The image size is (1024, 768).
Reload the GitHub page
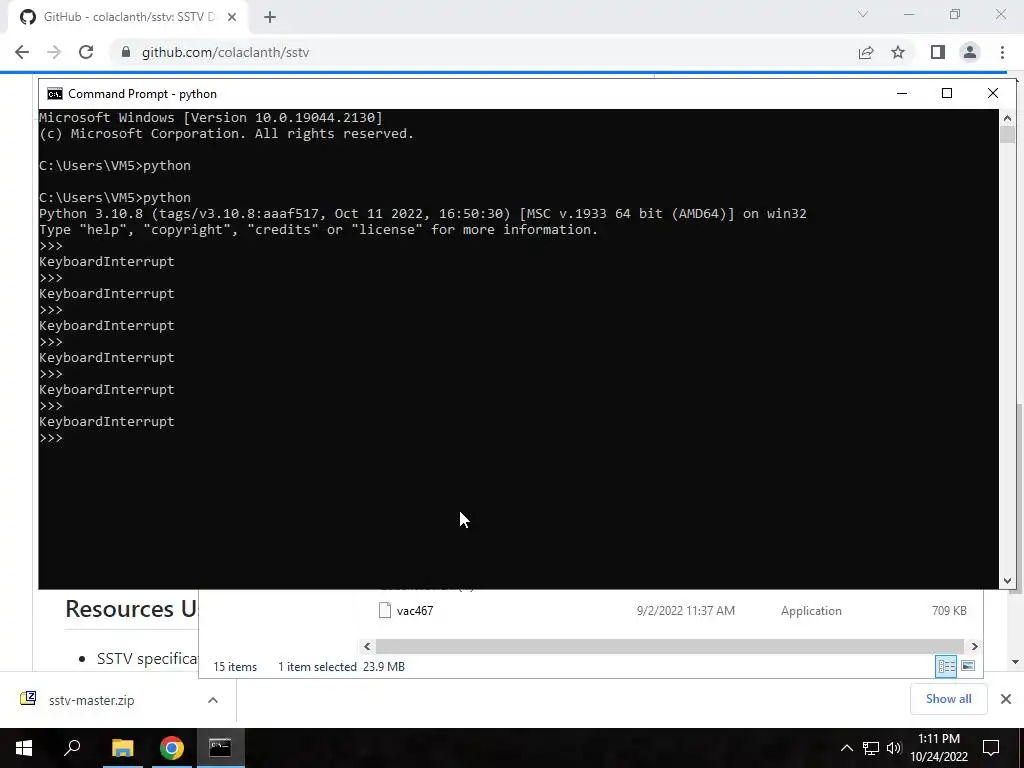click(86, 52)
